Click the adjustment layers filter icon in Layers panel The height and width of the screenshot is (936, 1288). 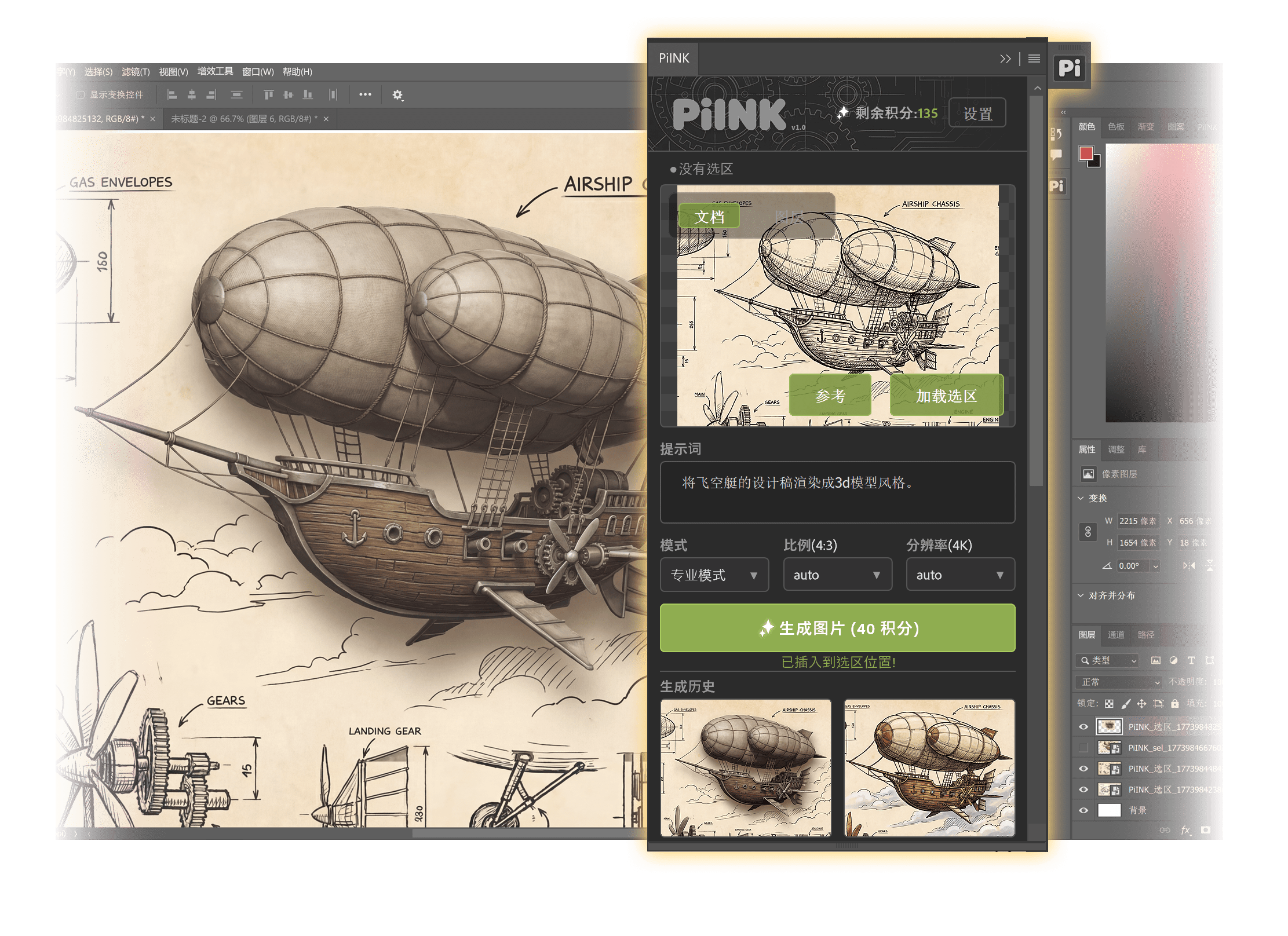click(x=1173, y=660)
